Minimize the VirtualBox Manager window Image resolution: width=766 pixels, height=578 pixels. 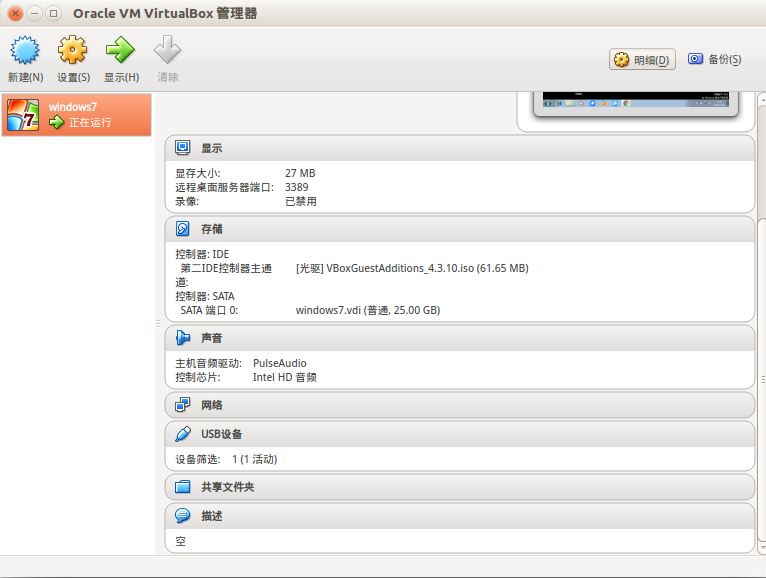(34, 13)
